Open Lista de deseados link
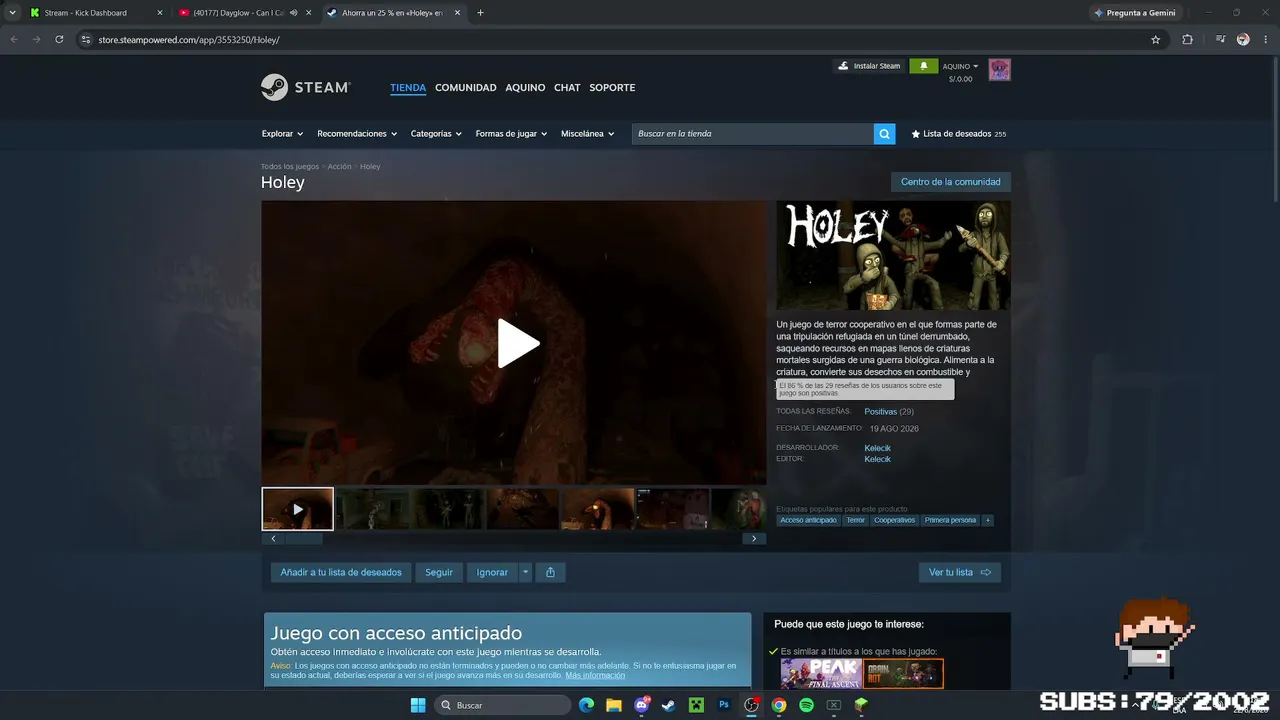The width and height of the screenshot is (1280, 720). [x=958, y=134]
